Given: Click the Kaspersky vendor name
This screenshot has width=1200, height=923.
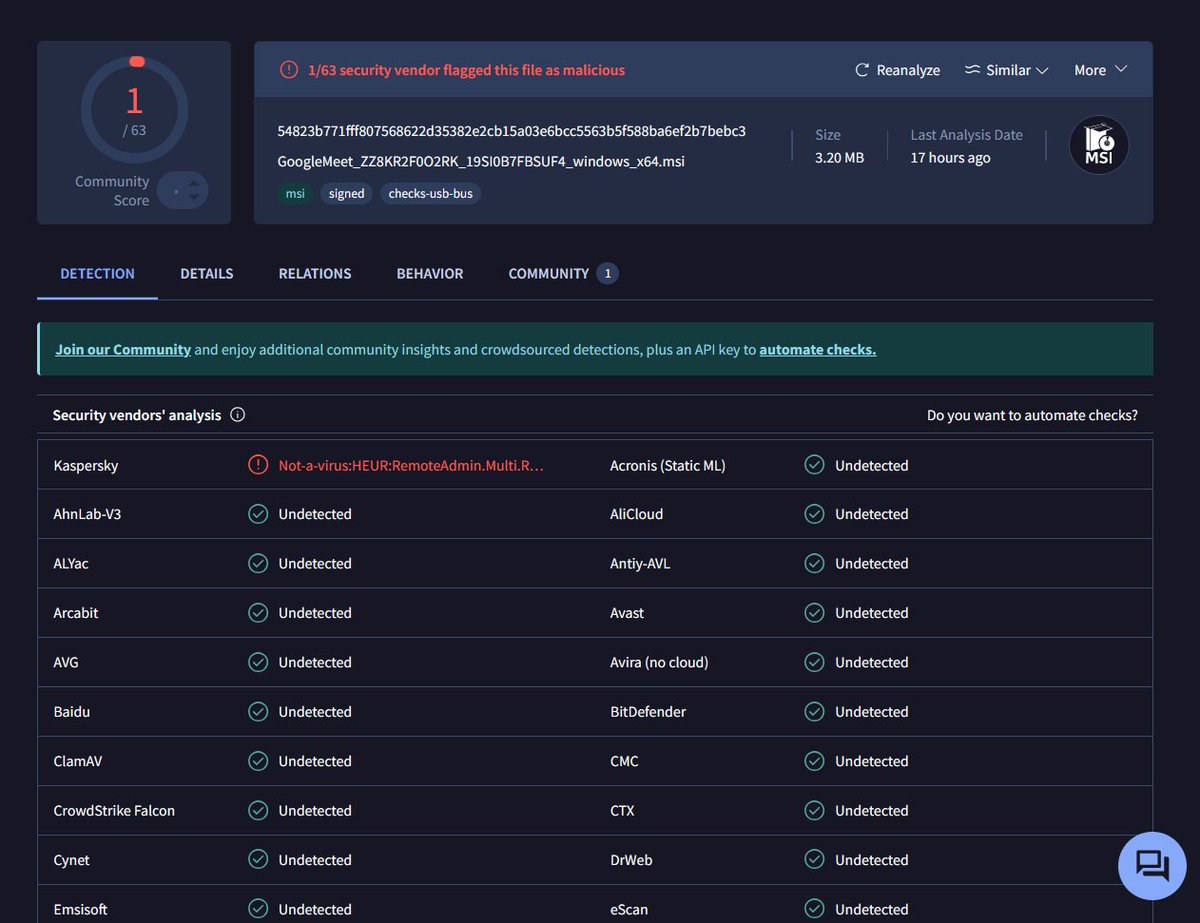Looking at the screenshot, I should coord(86,465).
